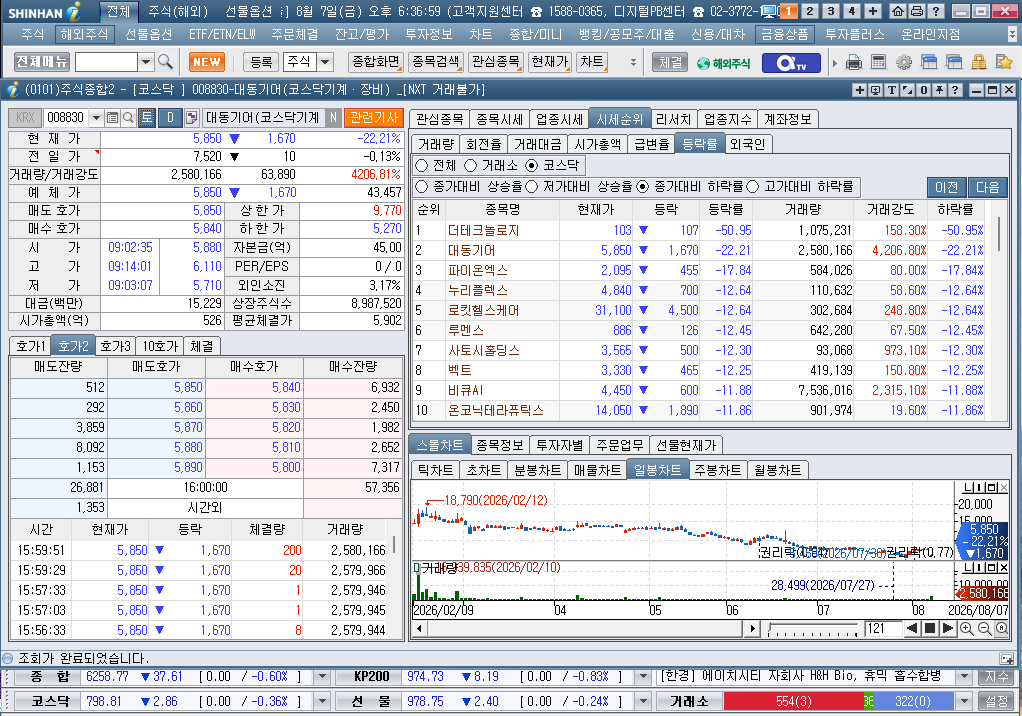Click the 종합화면 toolbar button
The width and height of the screenshot is (1022, 716).
(x=376, y=62)
